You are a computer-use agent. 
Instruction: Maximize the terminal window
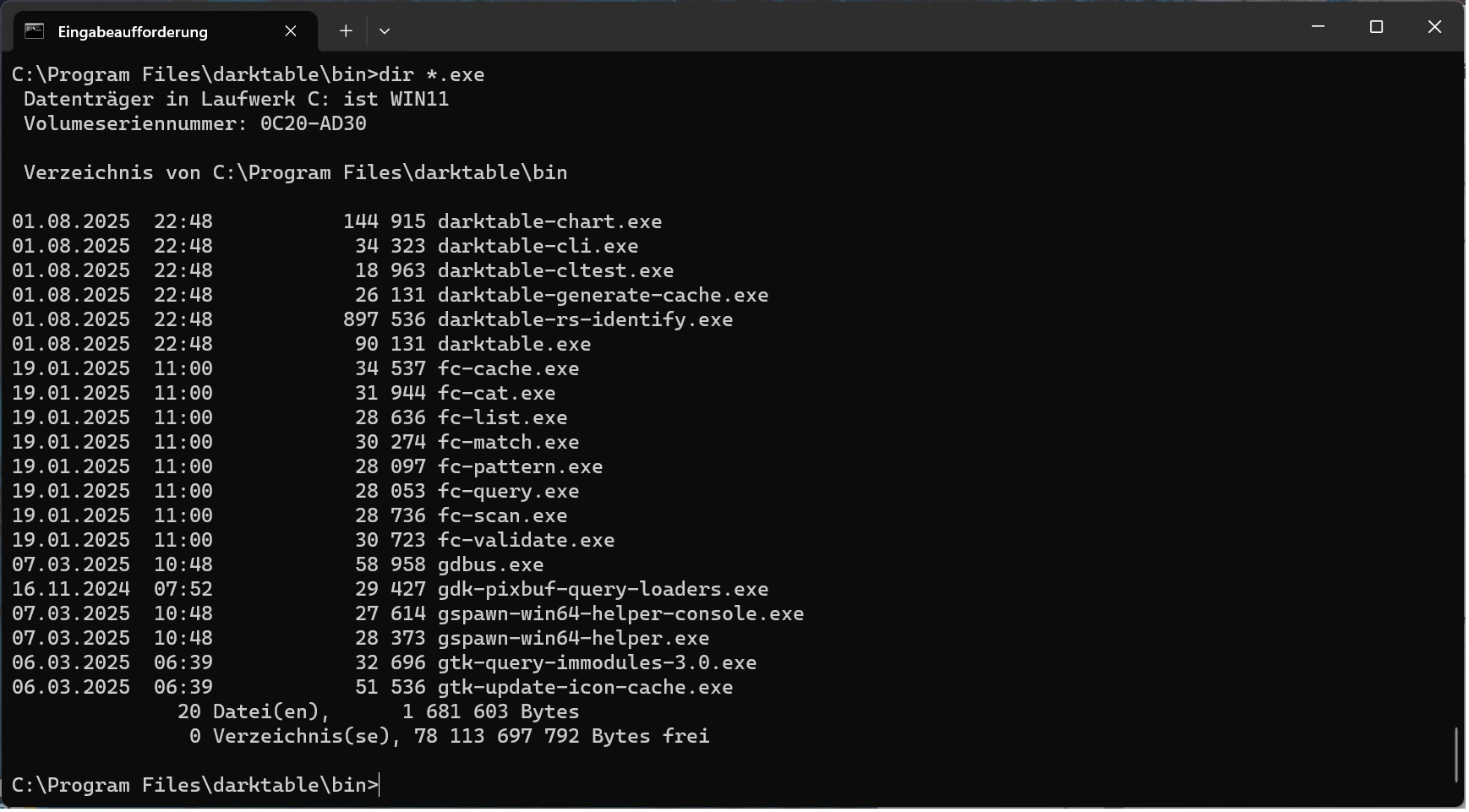coord(1376,27)
